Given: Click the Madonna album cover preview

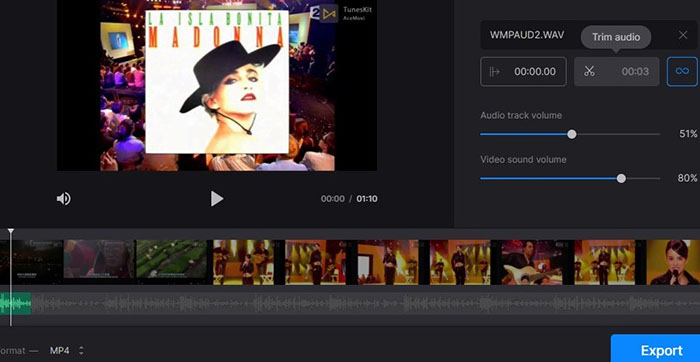Looking at the screenshot, I should point(217,82).
